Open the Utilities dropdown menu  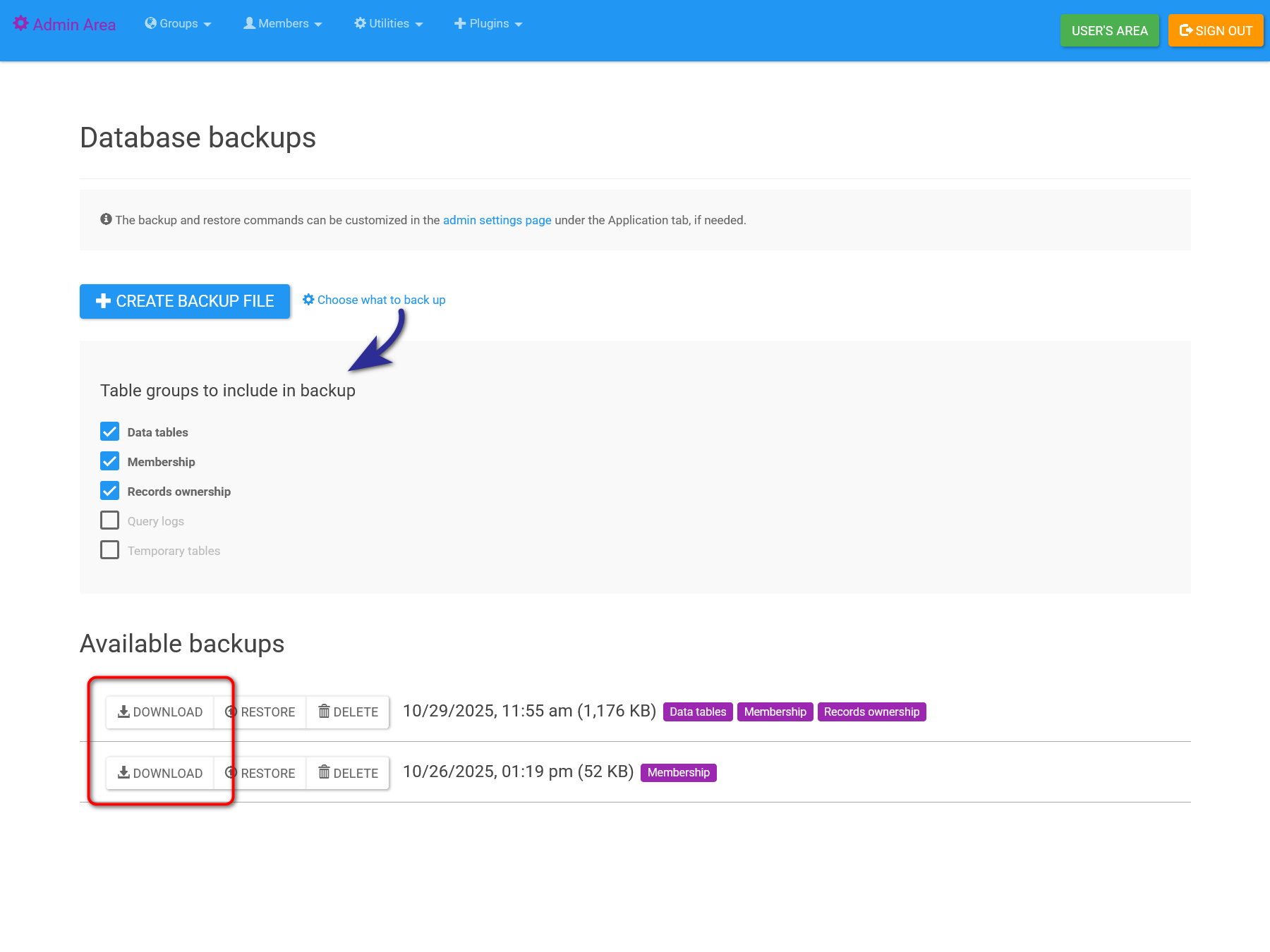387,23
